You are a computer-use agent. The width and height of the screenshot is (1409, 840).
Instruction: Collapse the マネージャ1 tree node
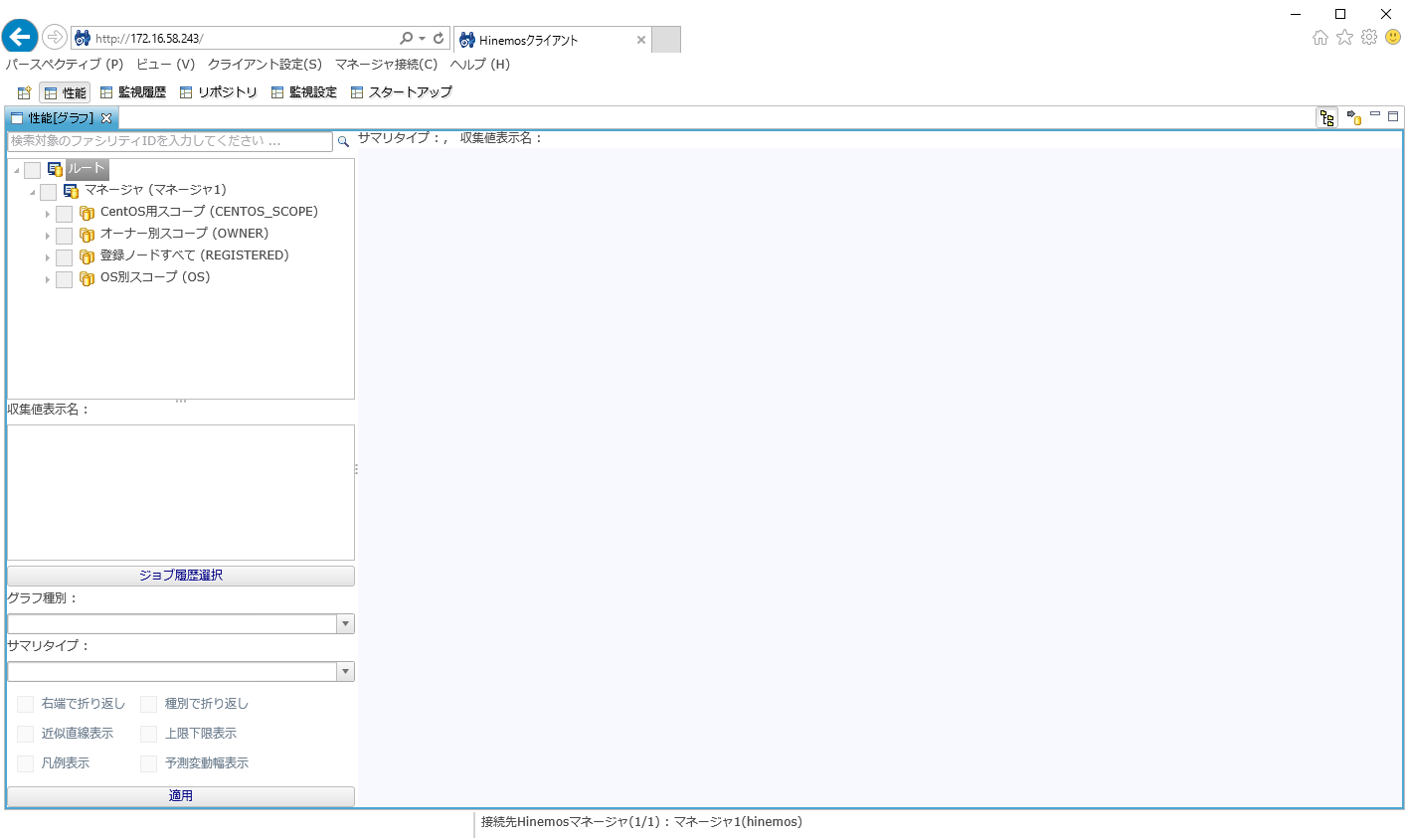[x=32, y=192]
